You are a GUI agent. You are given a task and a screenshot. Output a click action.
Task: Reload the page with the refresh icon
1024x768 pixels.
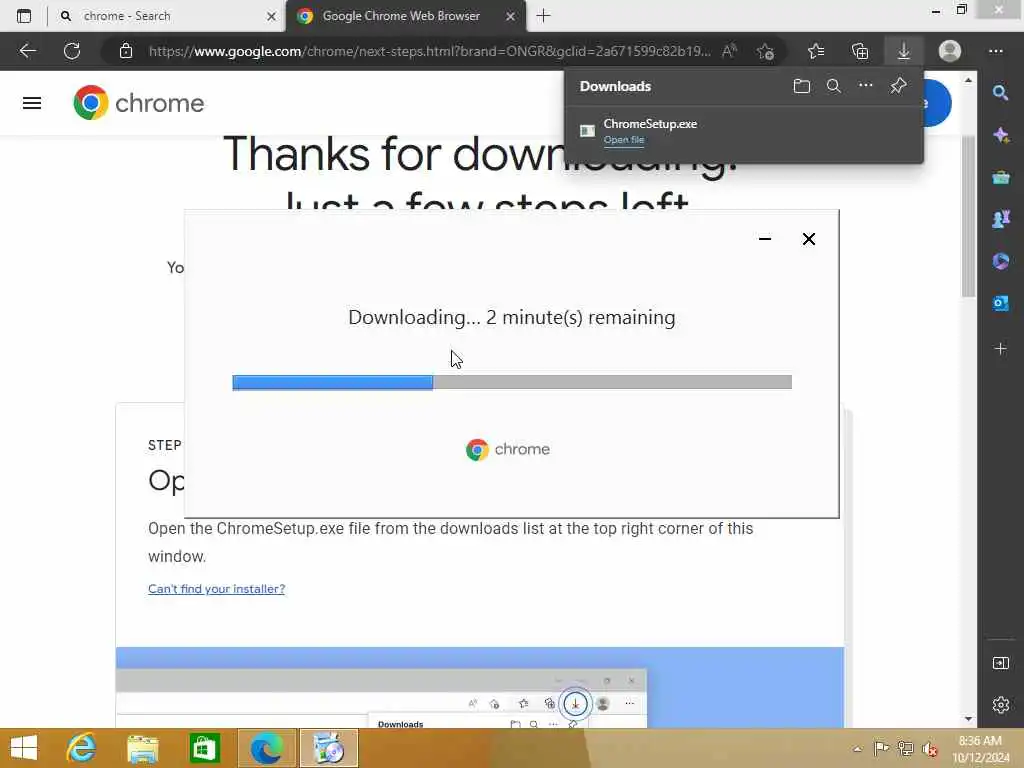click(x=72, y=51)
